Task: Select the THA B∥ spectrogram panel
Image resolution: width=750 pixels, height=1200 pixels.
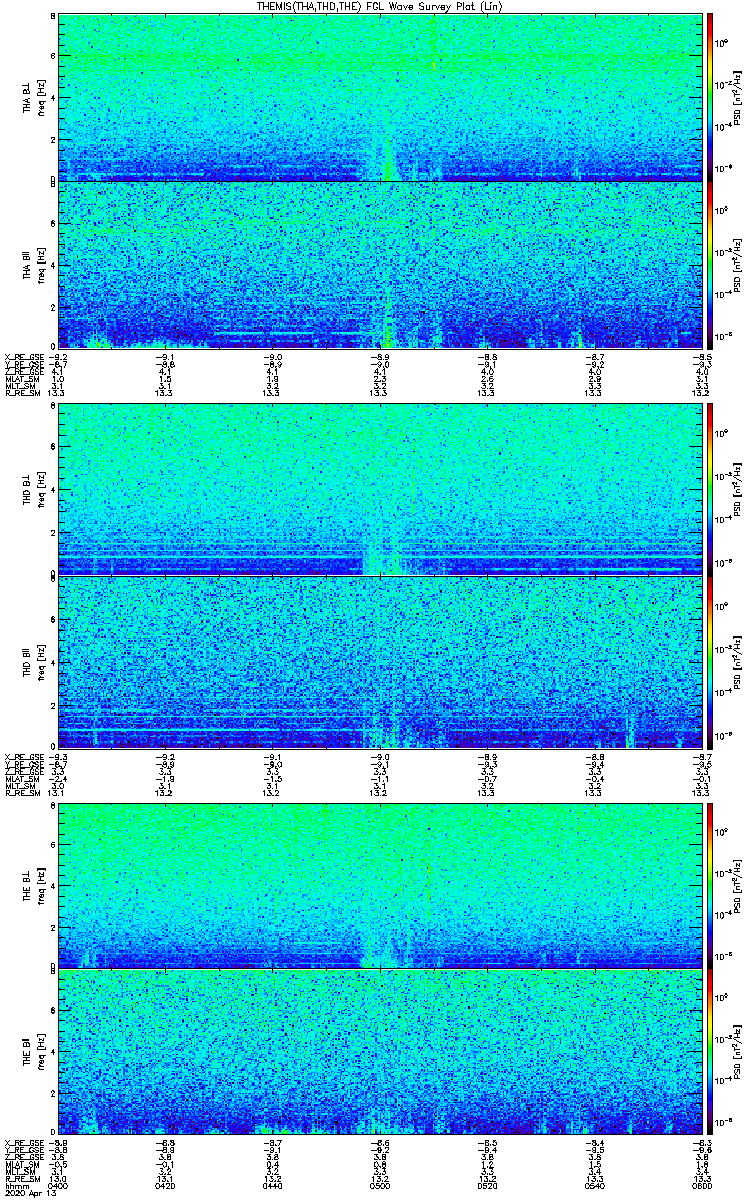Action: [380, 265]
